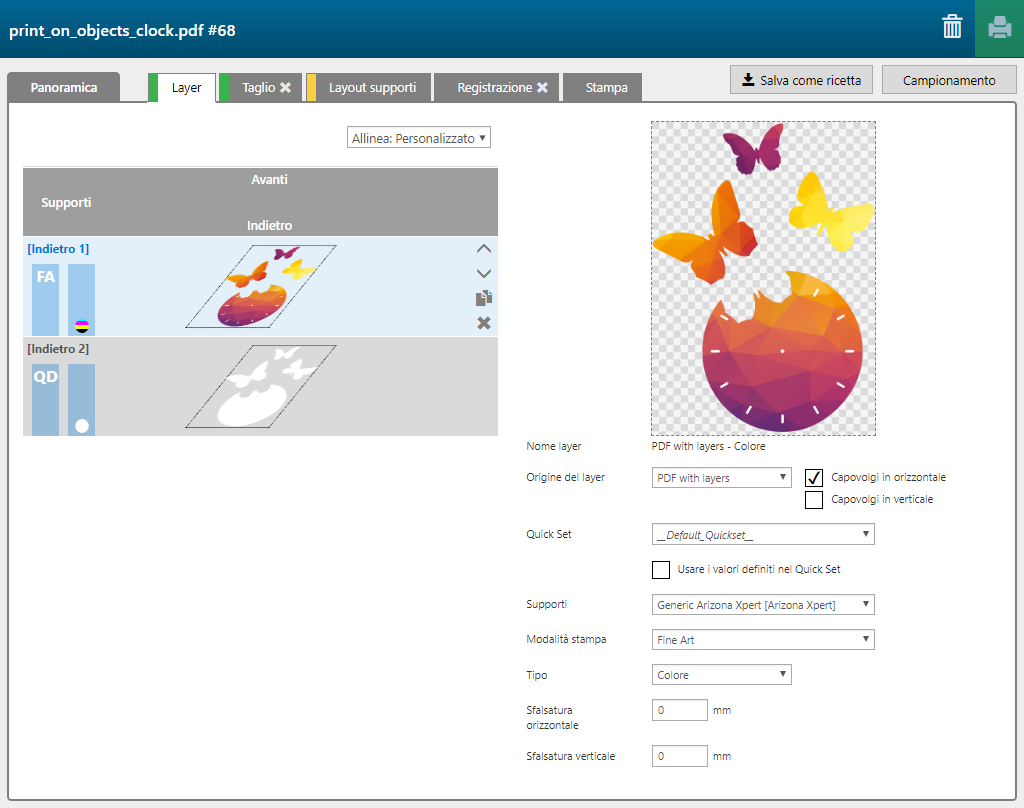The image size is (1024, 808).
Task: Switch to the Panoramica tab
Action: 63,88
